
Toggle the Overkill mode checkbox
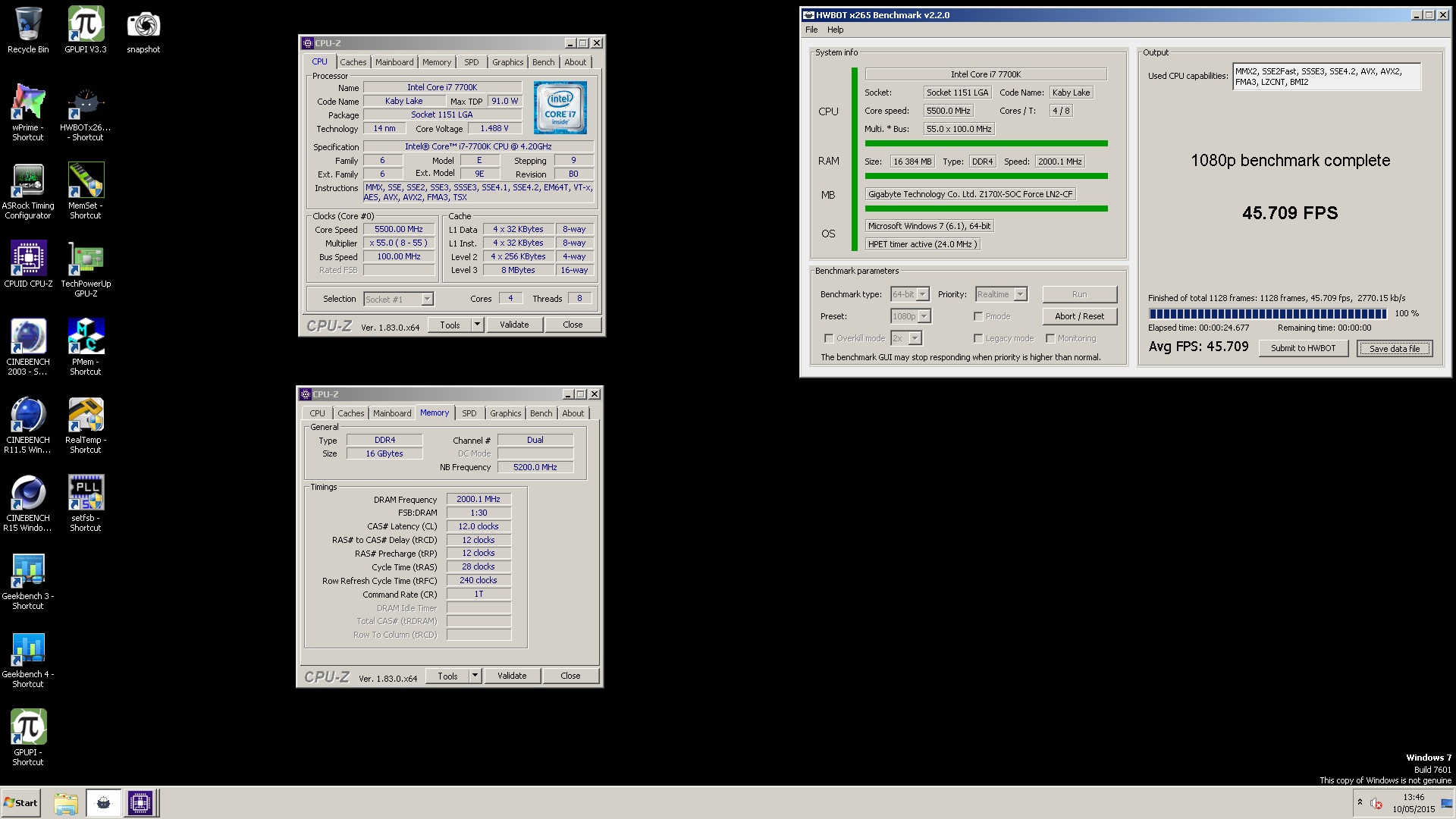(829, 338)
